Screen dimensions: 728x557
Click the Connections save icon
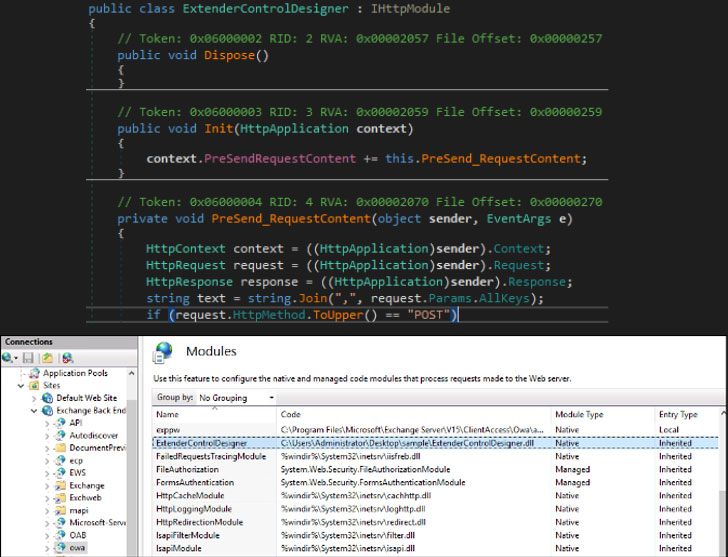29,357
